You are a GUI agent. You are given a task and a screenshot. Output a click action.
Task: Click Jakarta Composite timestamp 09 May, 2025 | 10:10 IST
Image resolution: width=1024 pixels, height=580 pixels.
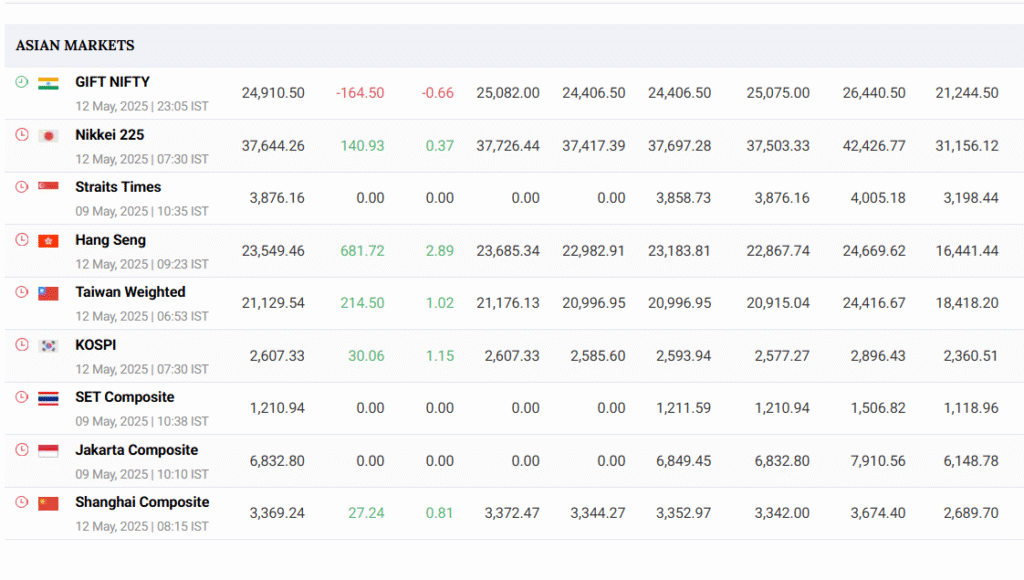142,475
